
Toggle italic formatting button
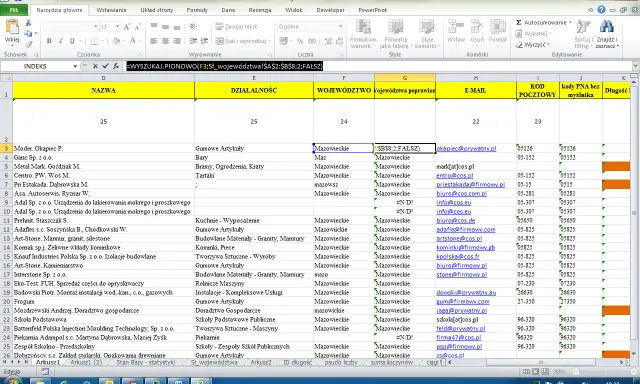click(x=60, y=41)
